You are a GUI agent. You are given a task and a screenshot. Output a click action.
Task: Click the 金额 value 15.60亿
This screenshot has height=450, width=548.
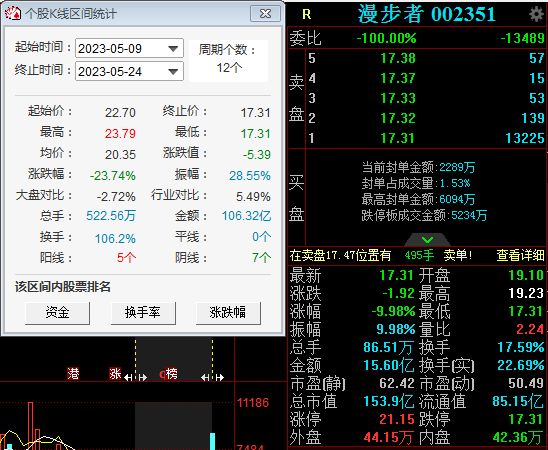point(389,365)
